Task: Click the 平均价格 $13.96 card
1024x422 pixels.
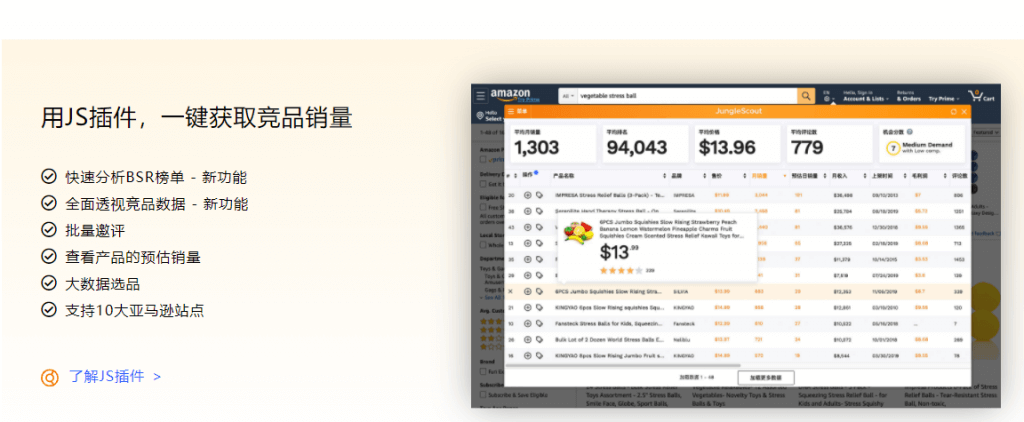Action: (x=737, y=144)
